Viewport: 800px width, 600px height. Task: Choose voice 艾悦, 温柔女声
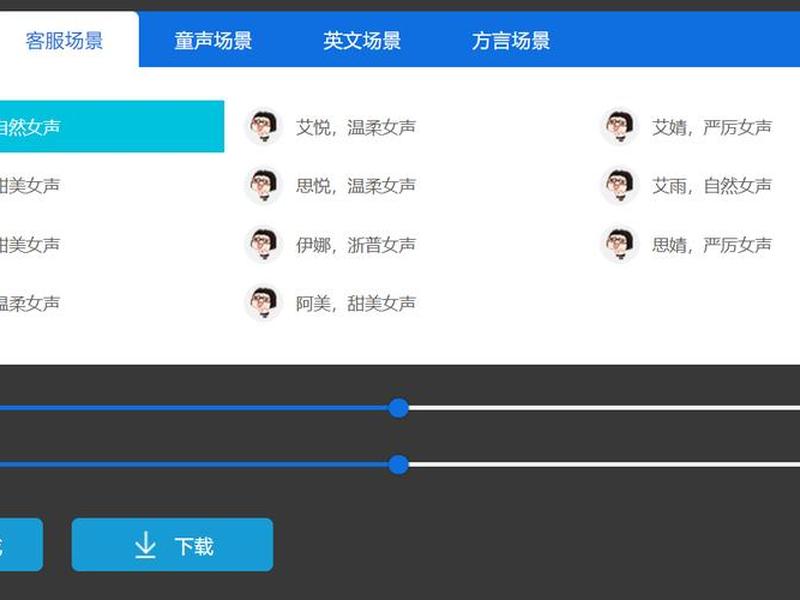click(356, 127)
